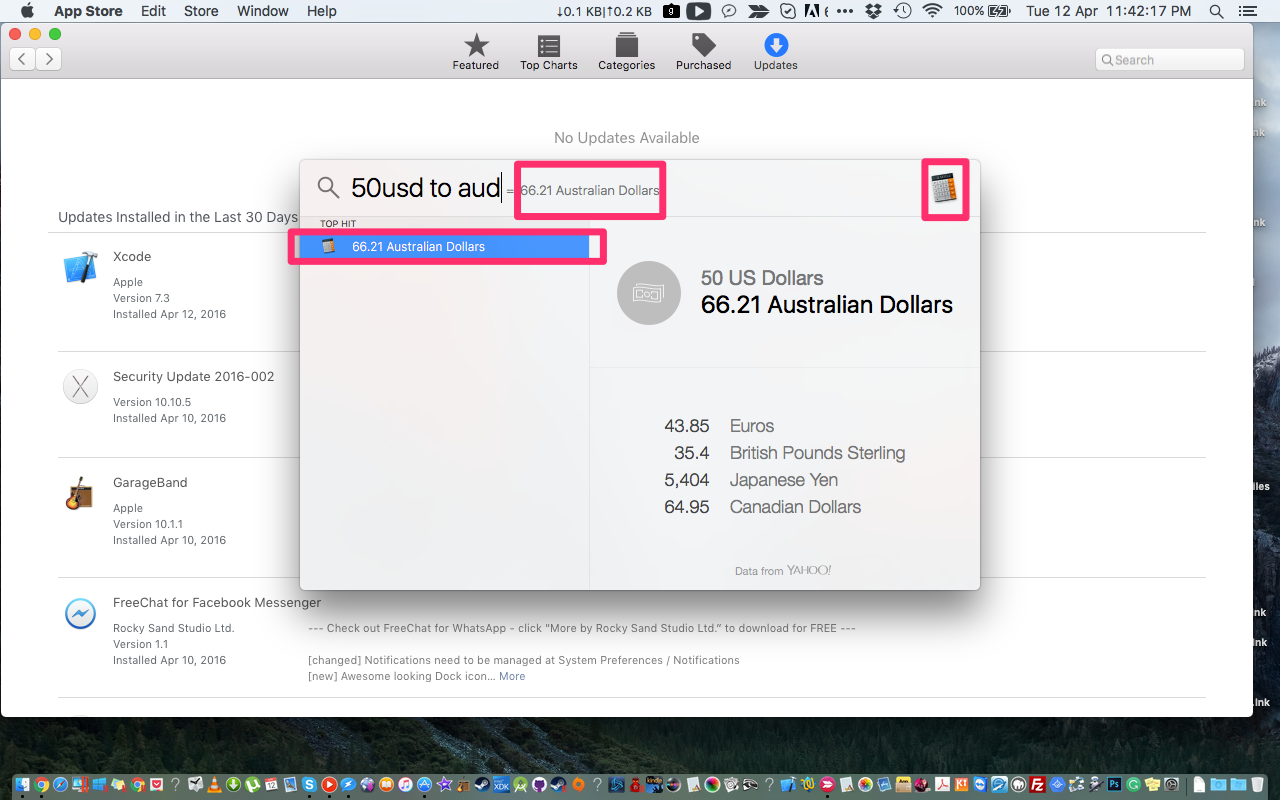
Task: Click the FreeChat Messenger app icon
Action: coord(80,613)
